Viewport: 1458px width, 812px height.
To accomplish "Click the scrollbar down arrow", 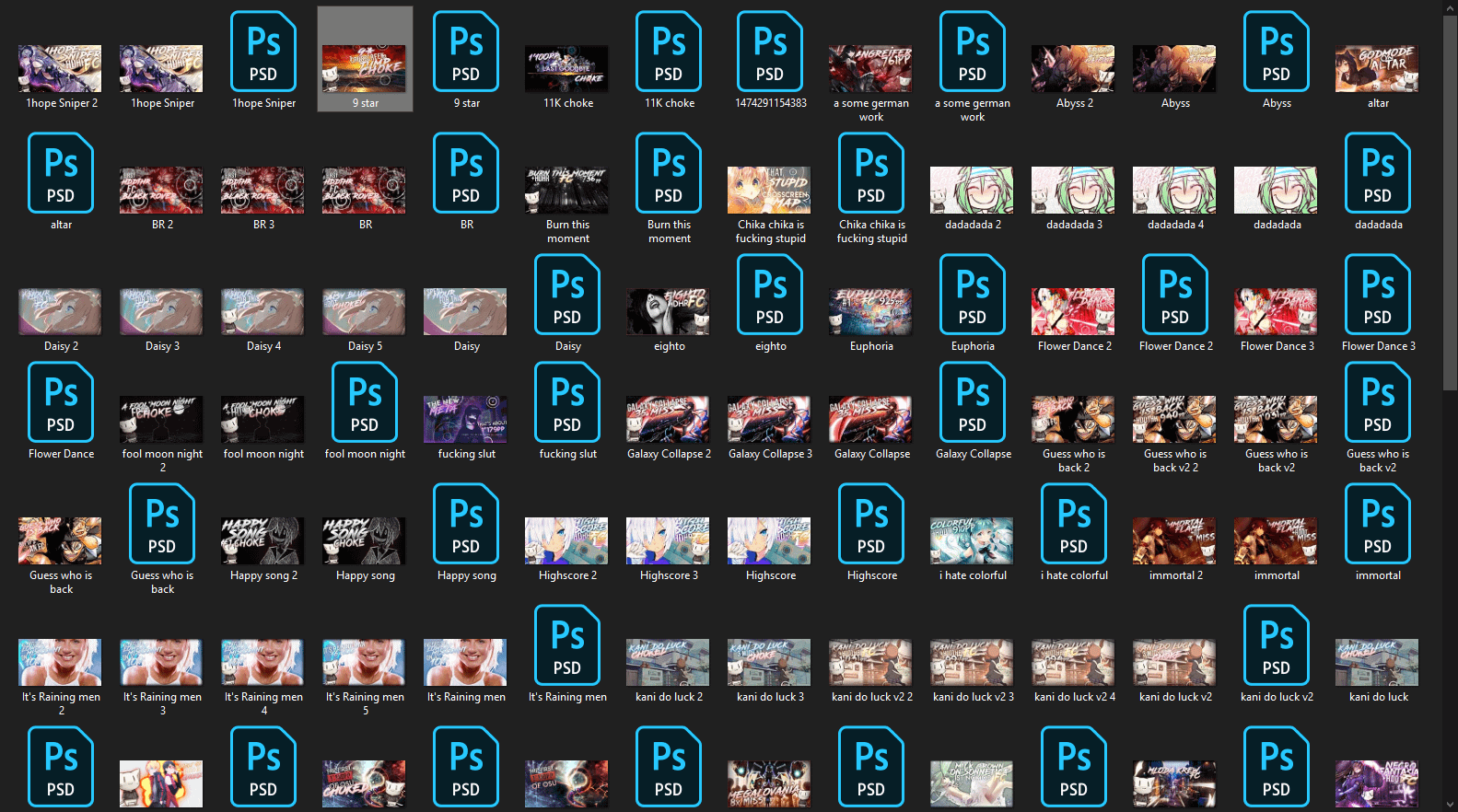I will (1450, 805).
